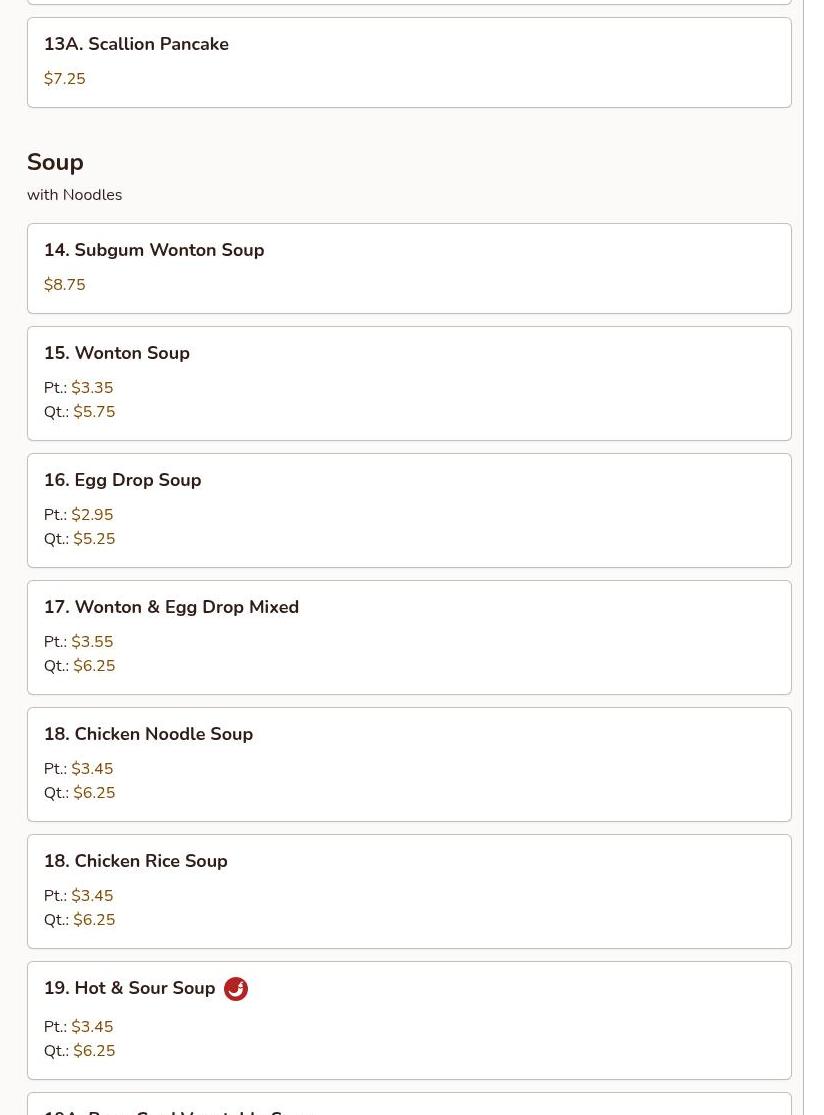Click the $8.75 Subgum Wonton Soup price

click(x=65, y=285)
